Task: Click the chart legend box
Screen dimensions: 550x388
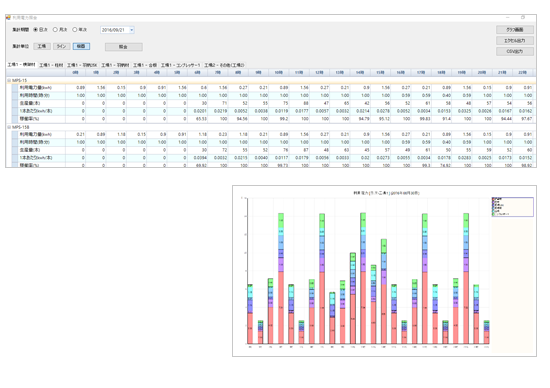Action: click(512, 207)
